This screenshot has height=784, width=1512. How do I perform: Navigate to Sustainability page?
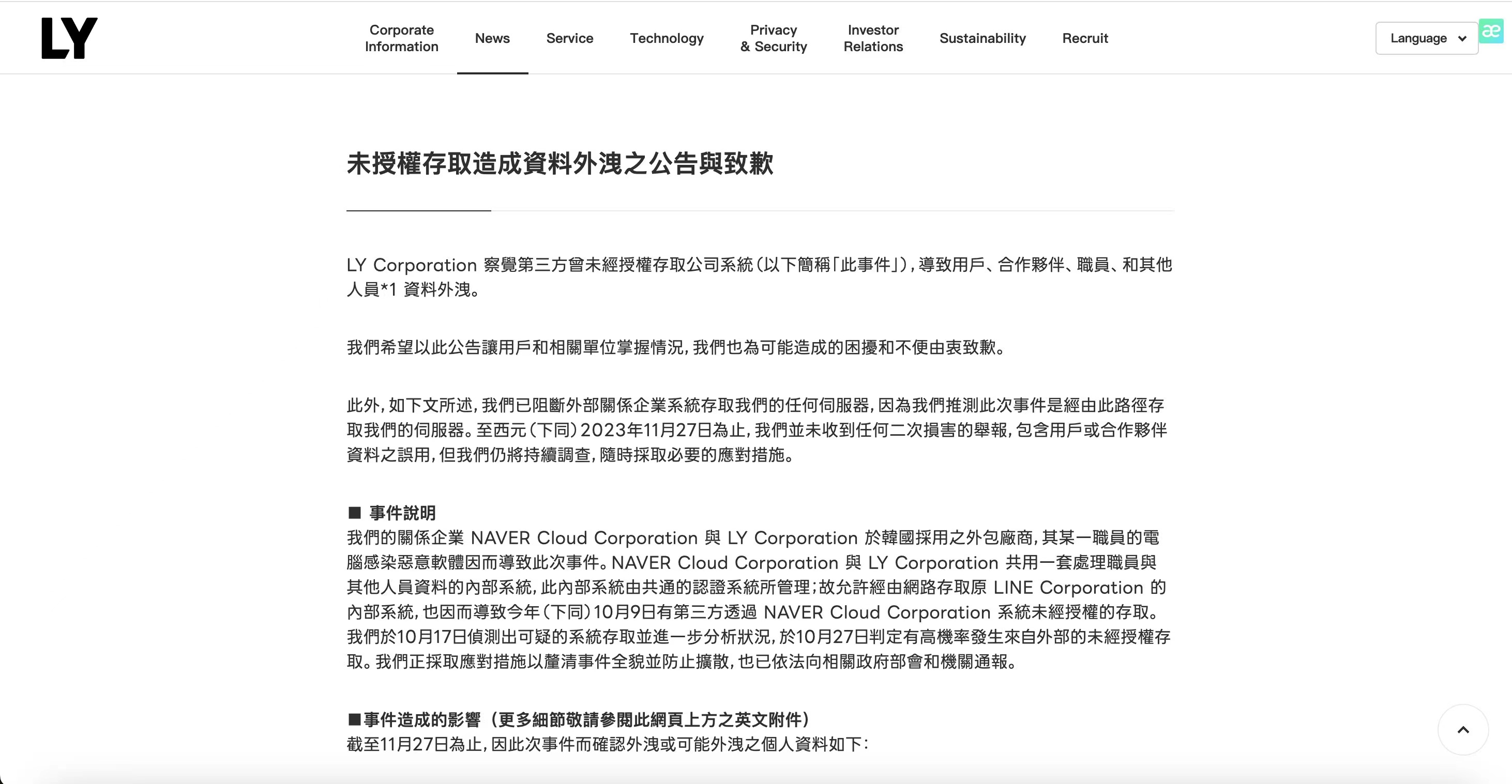point(982,38)
